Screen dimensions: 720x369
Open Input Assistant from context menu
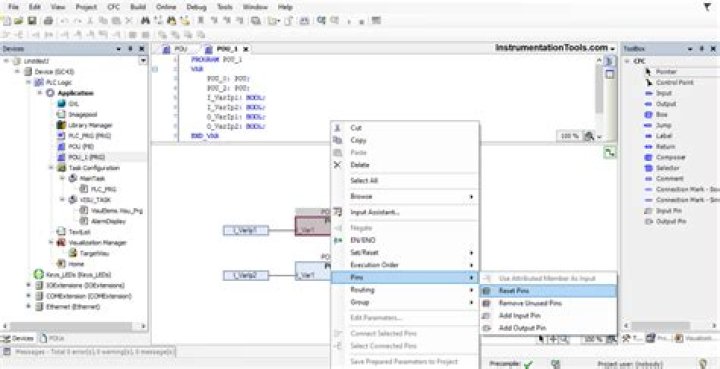click(405, 212)
